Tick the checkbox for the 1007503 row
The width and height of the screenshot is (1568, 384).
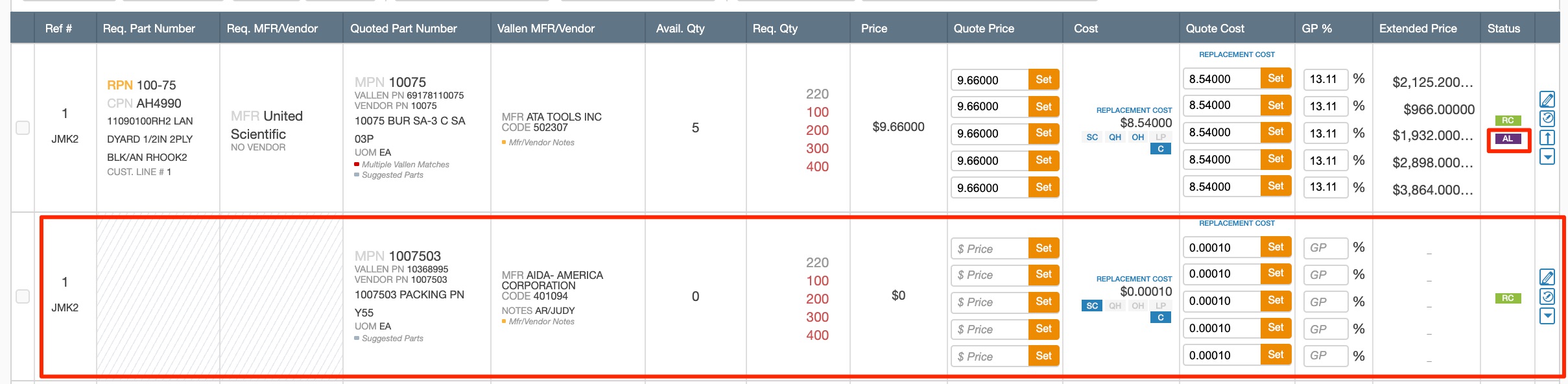(x=23, y=296)
